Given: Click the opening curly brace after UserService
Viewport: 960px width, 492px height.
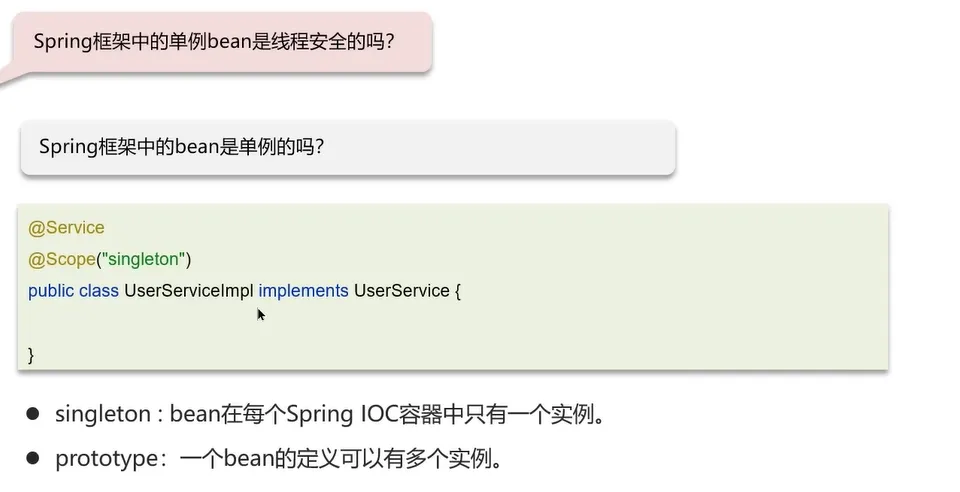Looking at the screenshot, I should [x=457, y=290].
